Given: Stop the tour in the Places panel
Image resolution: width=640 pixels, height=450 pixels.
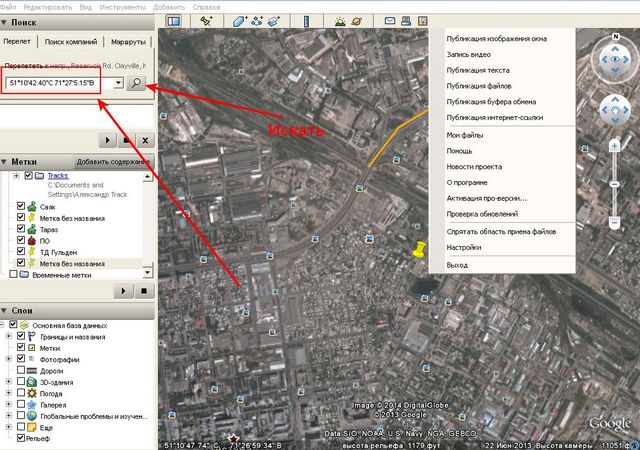Looking at the screenshot, I should [x=144, y=291].
